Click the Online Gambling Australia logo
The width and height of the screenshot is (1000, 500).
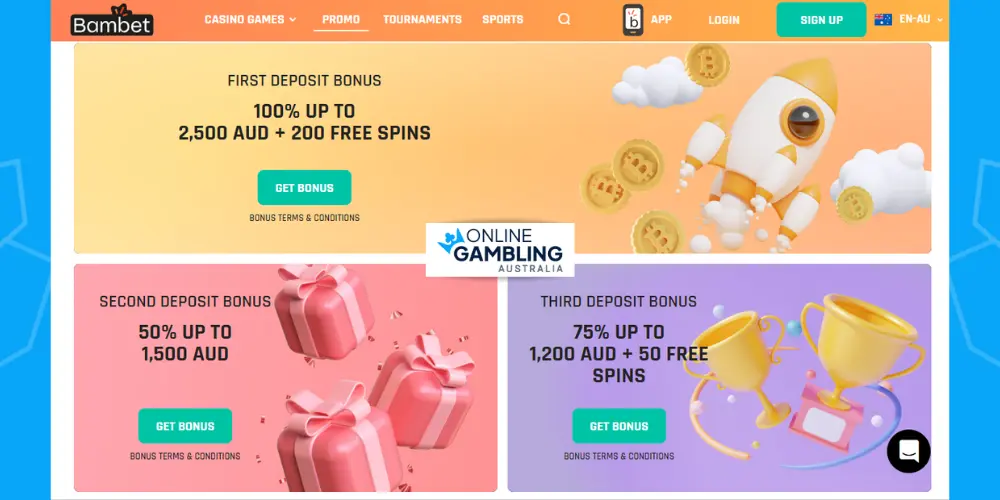pyautogui.click(x=500, y=250)
